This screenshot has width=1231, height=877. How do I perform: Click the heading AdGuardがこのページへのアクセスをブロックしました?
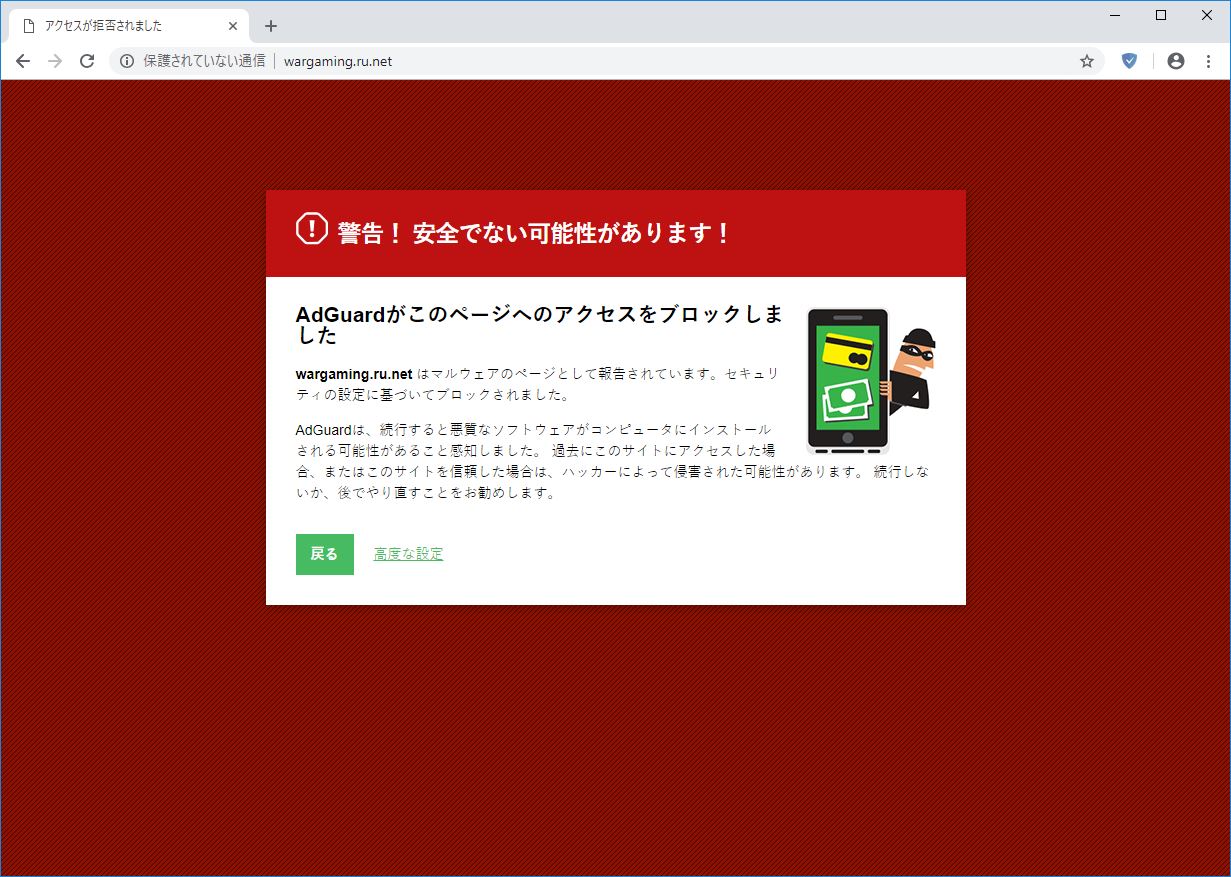click(539, 325)
